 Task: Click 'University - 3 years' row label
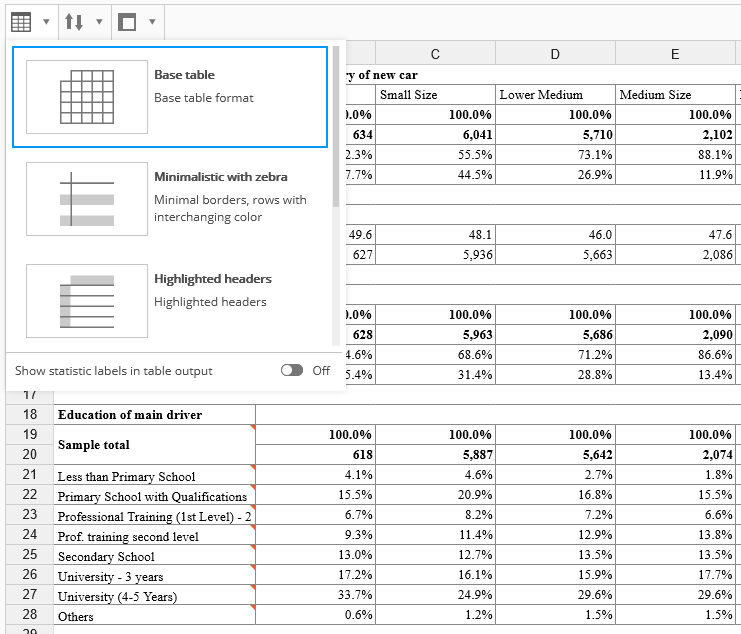click(x=155, y=574)
